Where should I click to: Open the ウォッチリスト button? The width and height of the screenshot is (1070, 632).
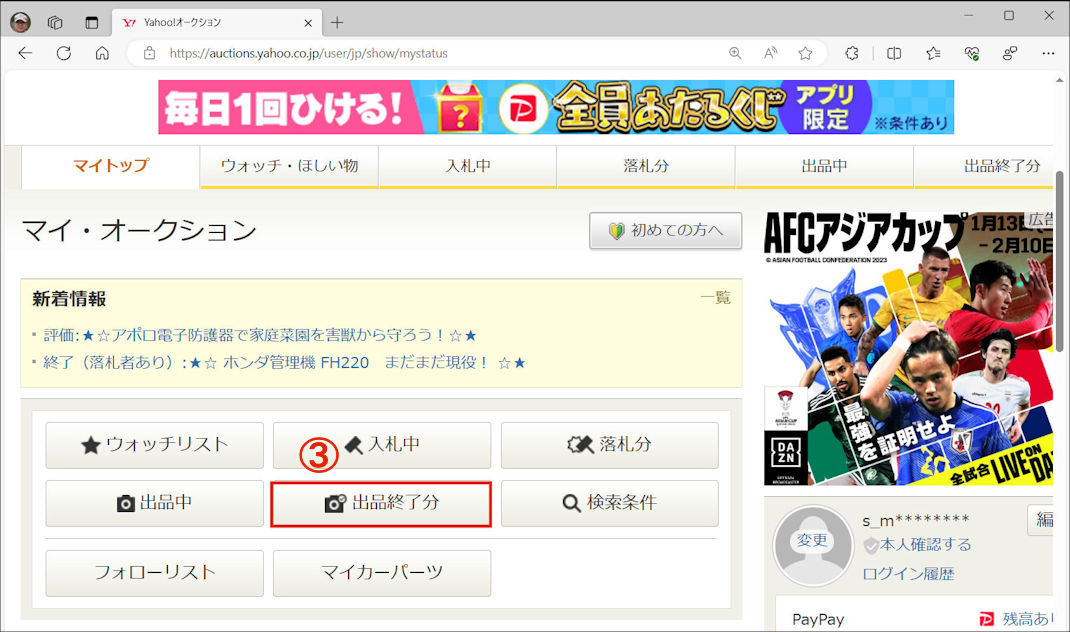pos(154,445)
